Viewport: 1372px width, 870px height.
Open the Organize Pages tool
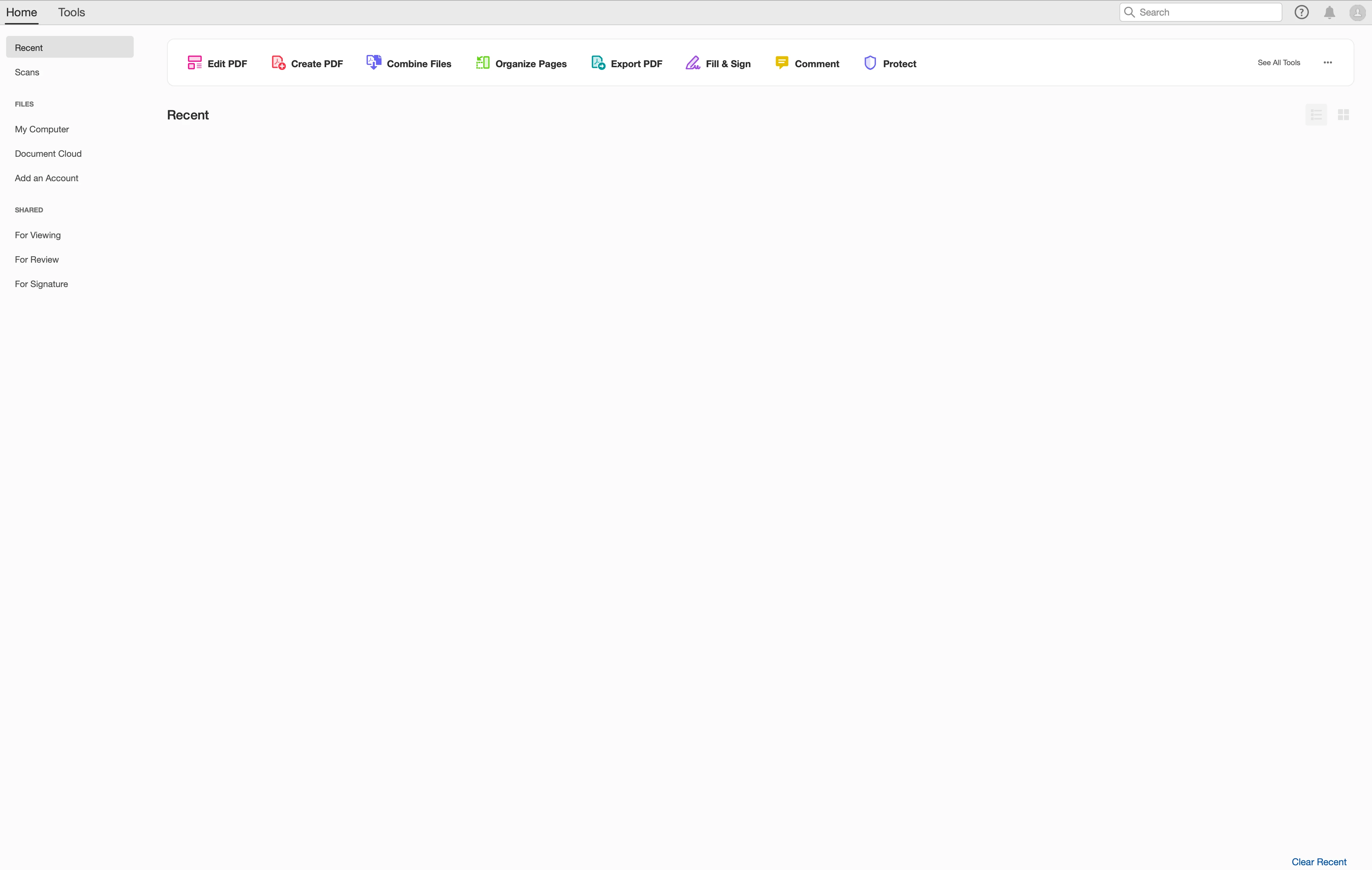tap(521, 63)
